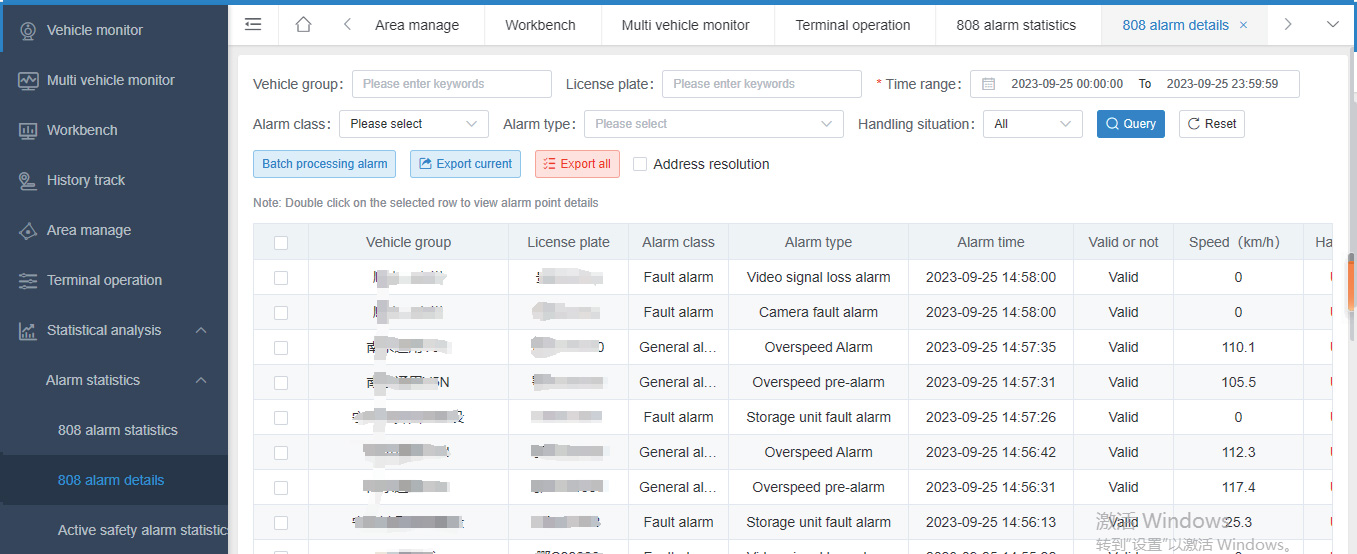Viewport: 1357px width, 554px height.
Task: Click the Query button
Action: (x=1131, y=124)
